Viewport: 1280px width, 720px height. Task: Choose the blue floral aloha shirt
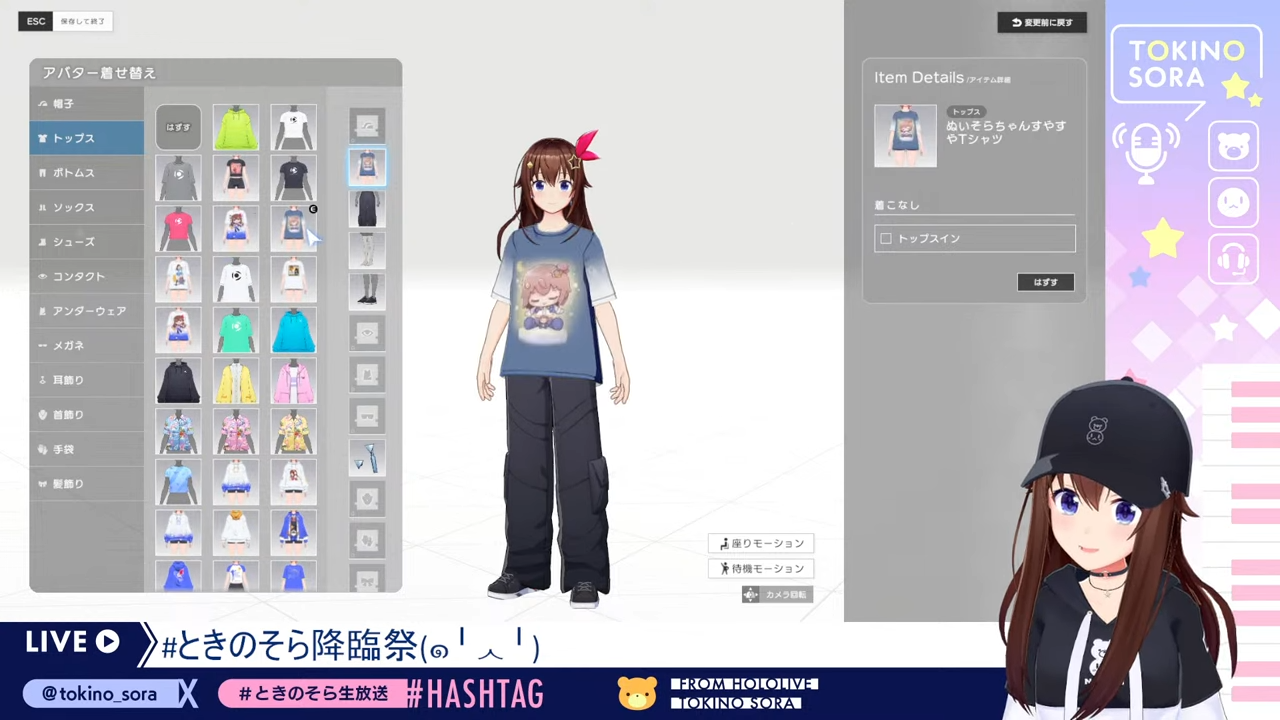coord(178,432)
